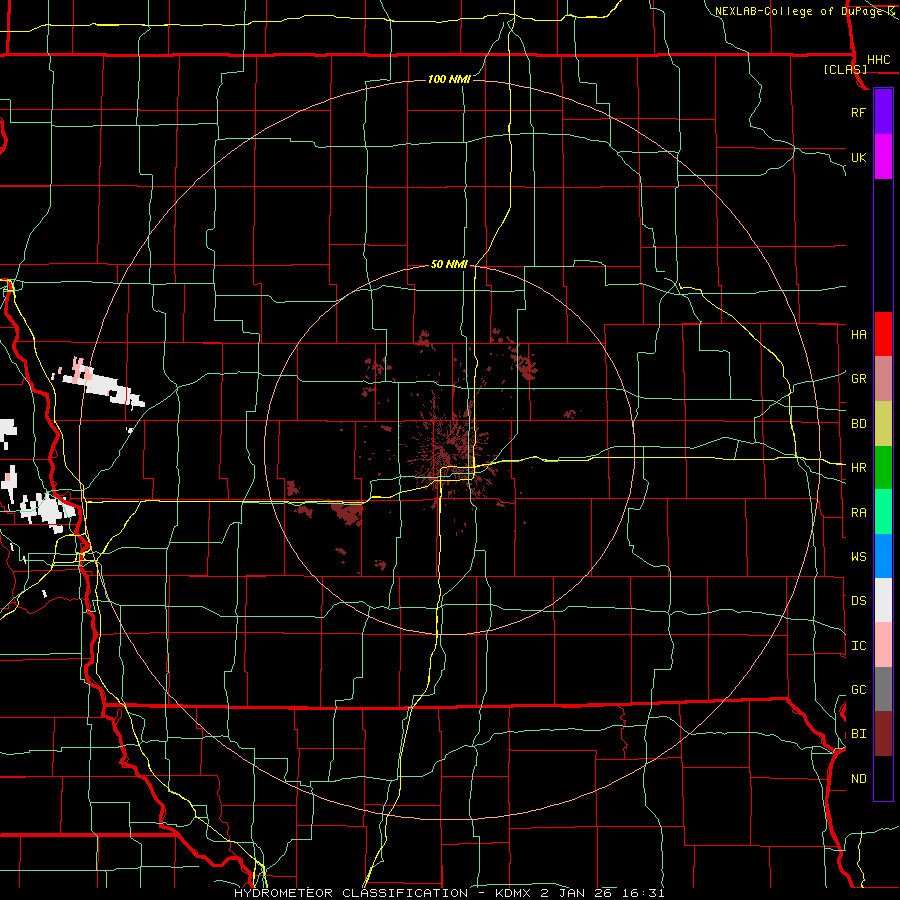Screen dimensions: 900x900
Task: Click the HR green legend color block
Action: (x=883, y=467)
